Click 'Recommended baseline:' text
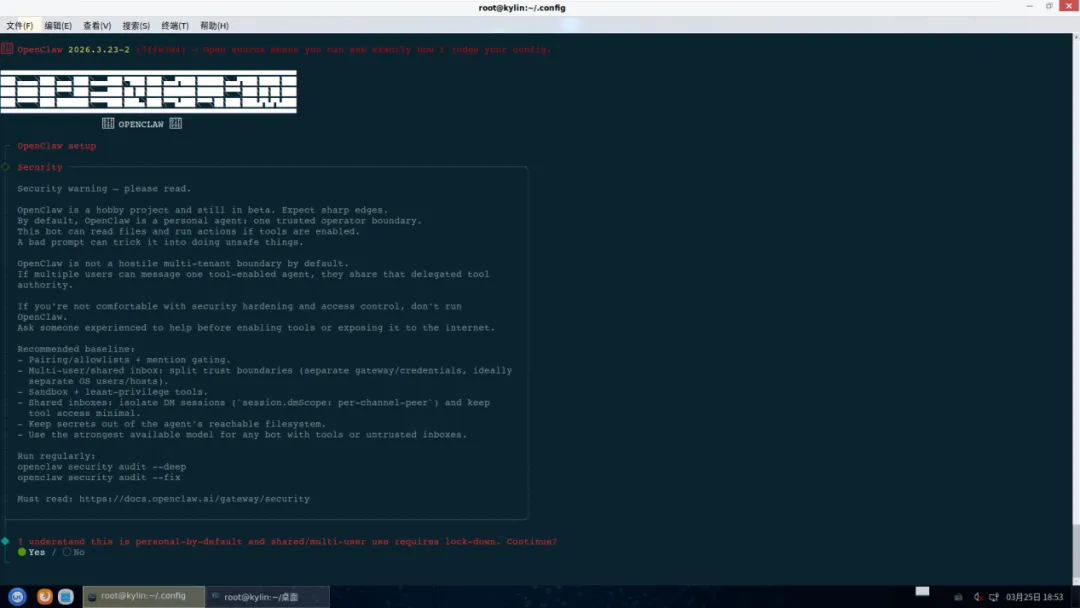 pyautogui.click(x=76, y=349)
